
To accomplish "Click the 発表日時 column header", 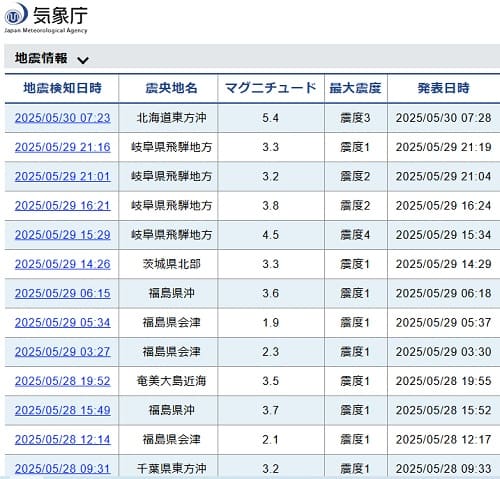I will [x=443, y=88].
